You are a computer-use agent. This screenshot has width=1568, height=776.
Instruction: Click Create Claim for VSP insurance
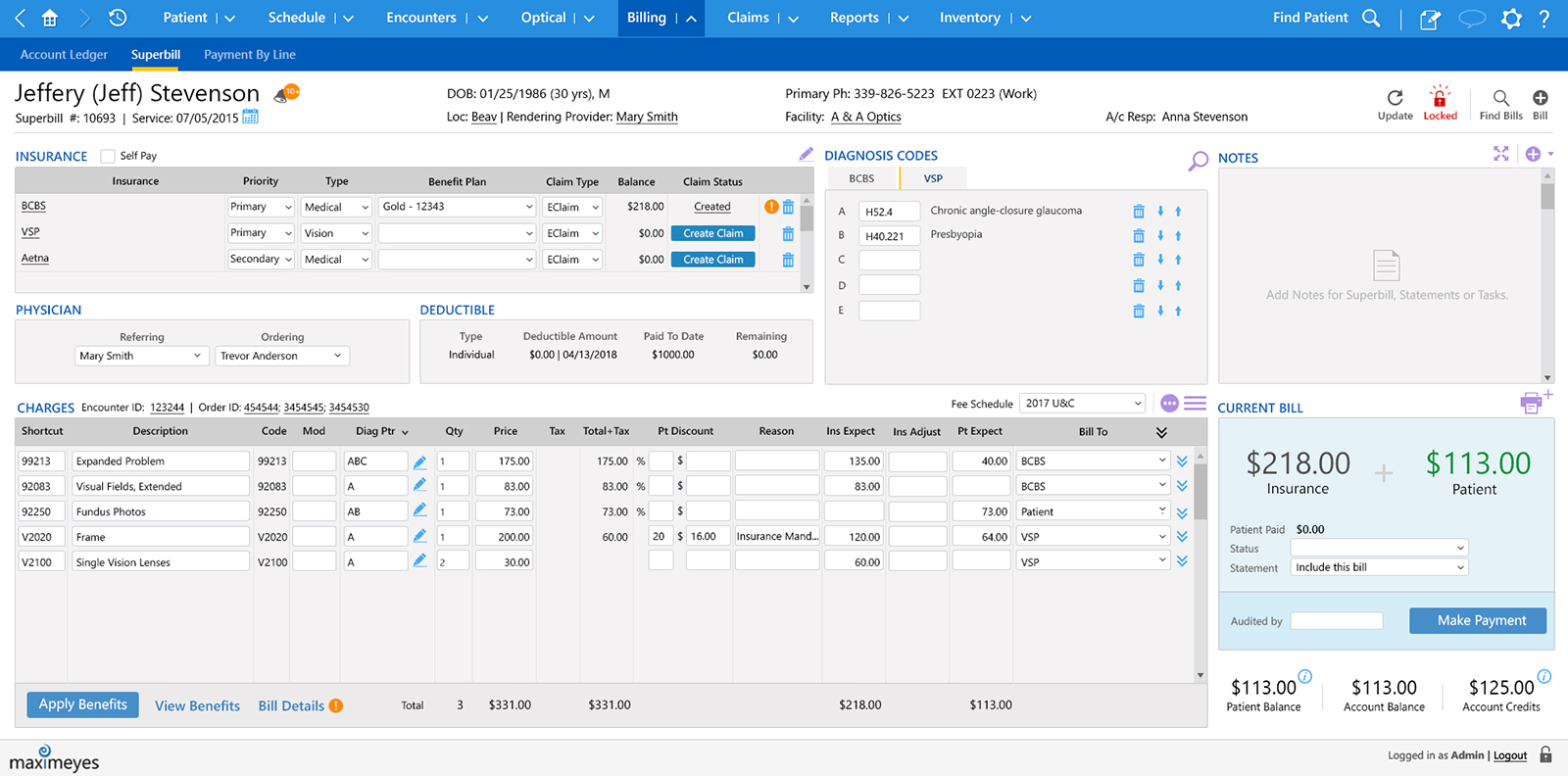click(712, 233)
